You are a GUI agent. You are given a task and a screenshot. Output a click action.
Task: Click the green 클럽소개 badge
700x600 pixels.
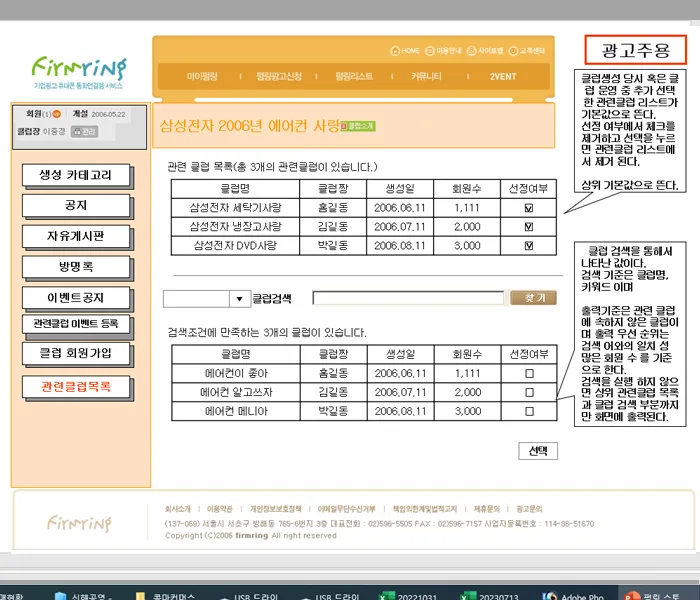coord(358,126)
